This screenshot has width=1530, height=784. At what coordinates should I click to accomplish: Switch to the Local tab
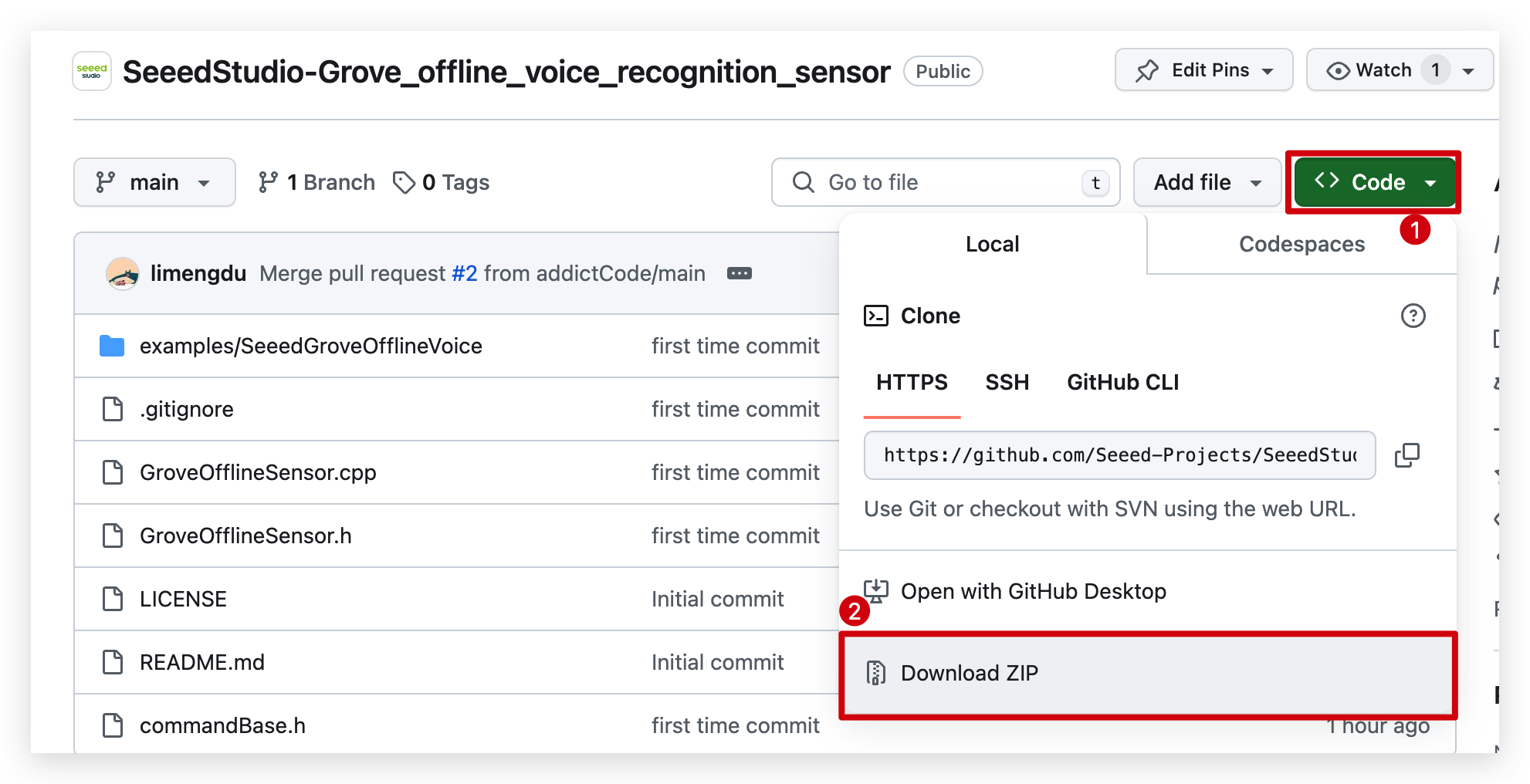992,244
